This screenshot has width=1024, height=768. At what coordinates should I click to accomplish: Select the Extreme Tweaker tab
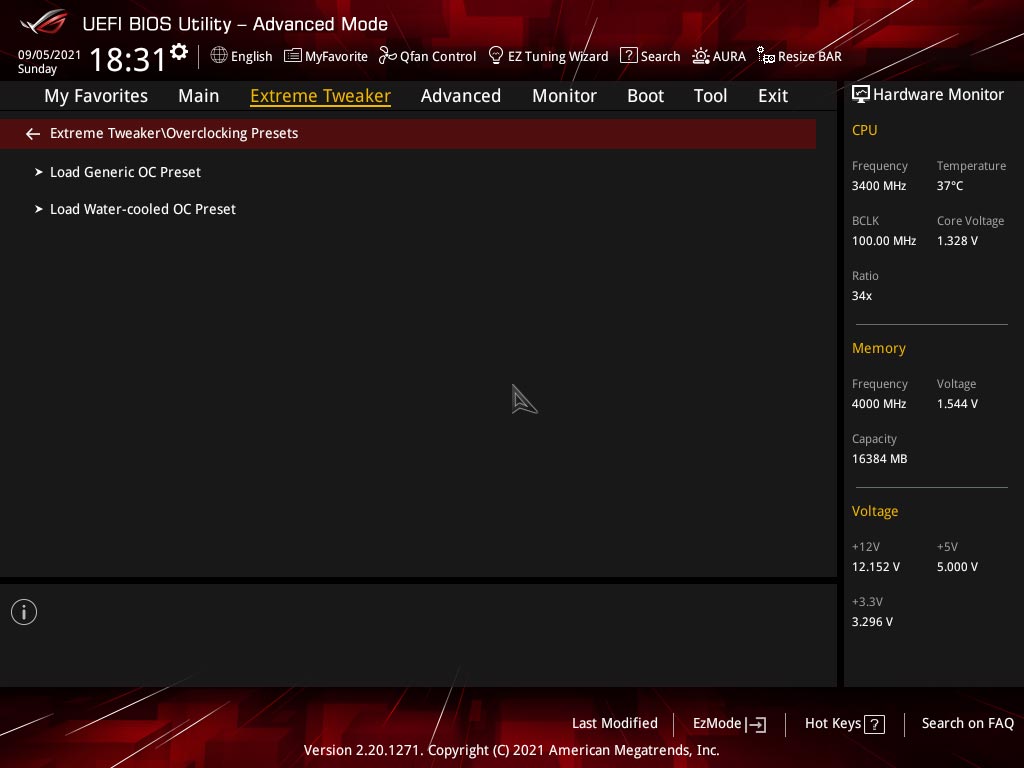tap(321, 96)
